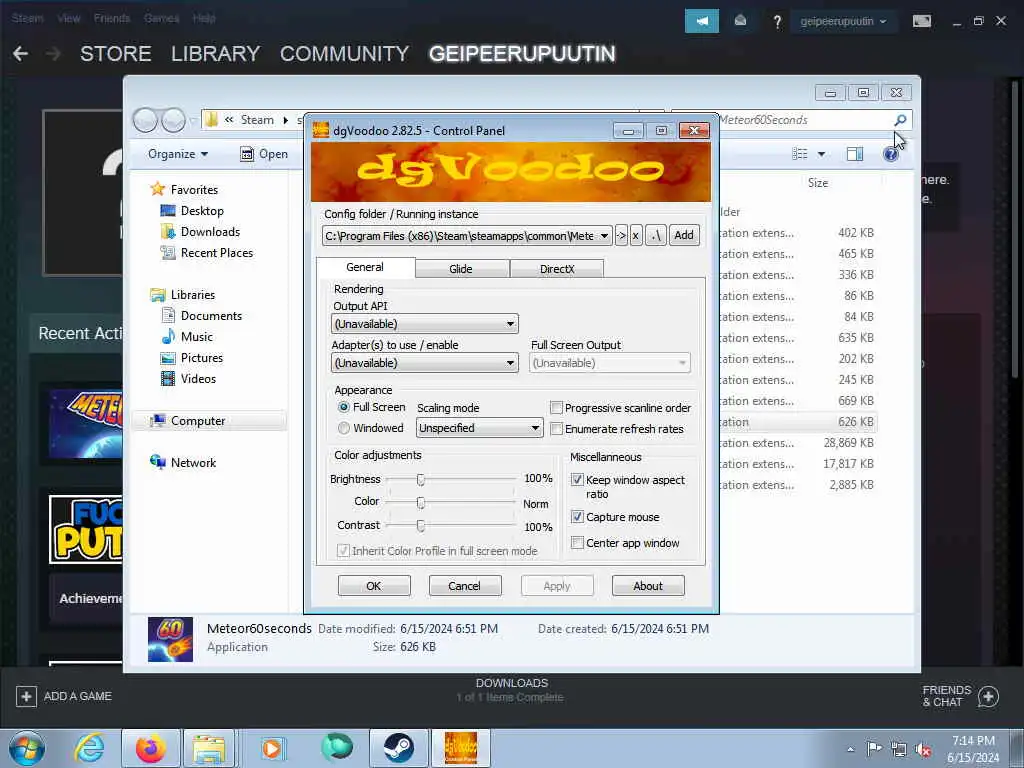
Task: Open Firefox from the taskbar
Action: click(150, 748)
